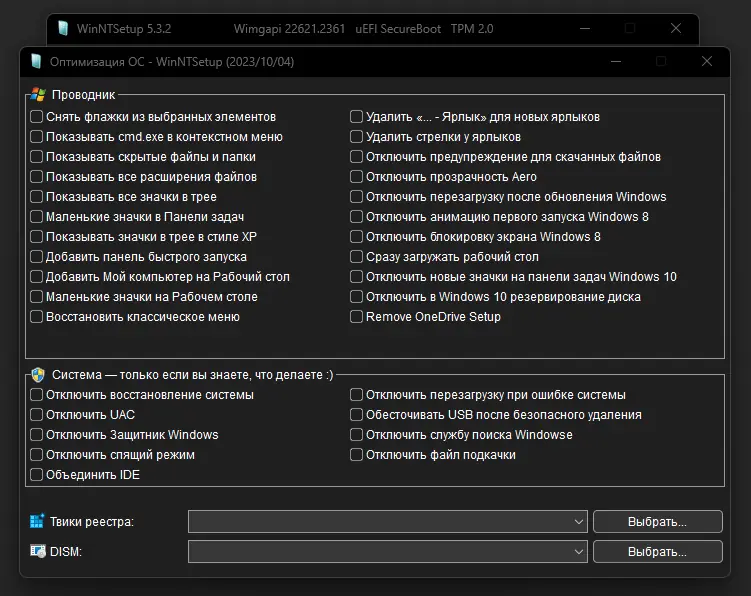Check Remove OneDrive Setup
The height and width of the screenshot is (596, 751).
click(x=356, y=317)
